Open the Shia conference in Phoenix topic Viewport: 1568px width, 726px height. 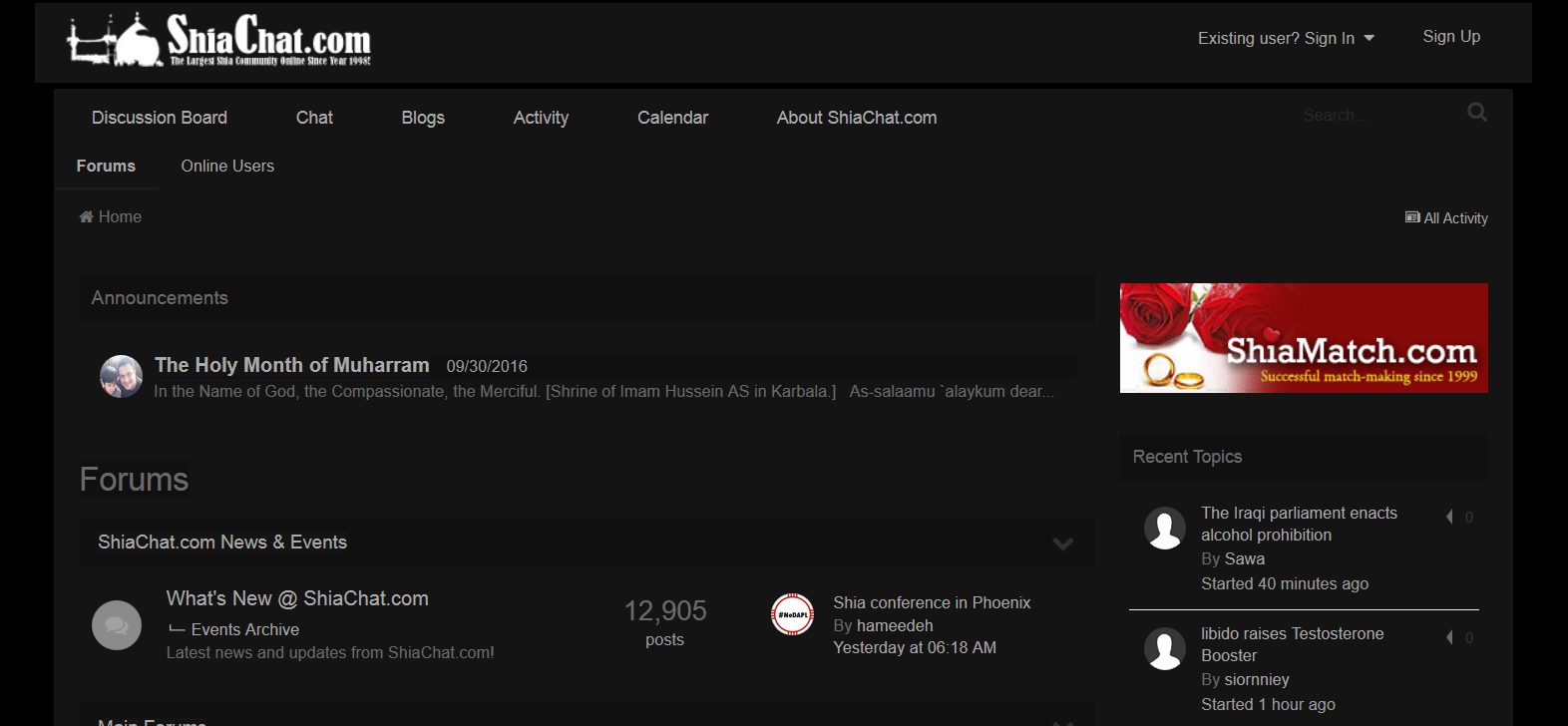tap(932, 602)
